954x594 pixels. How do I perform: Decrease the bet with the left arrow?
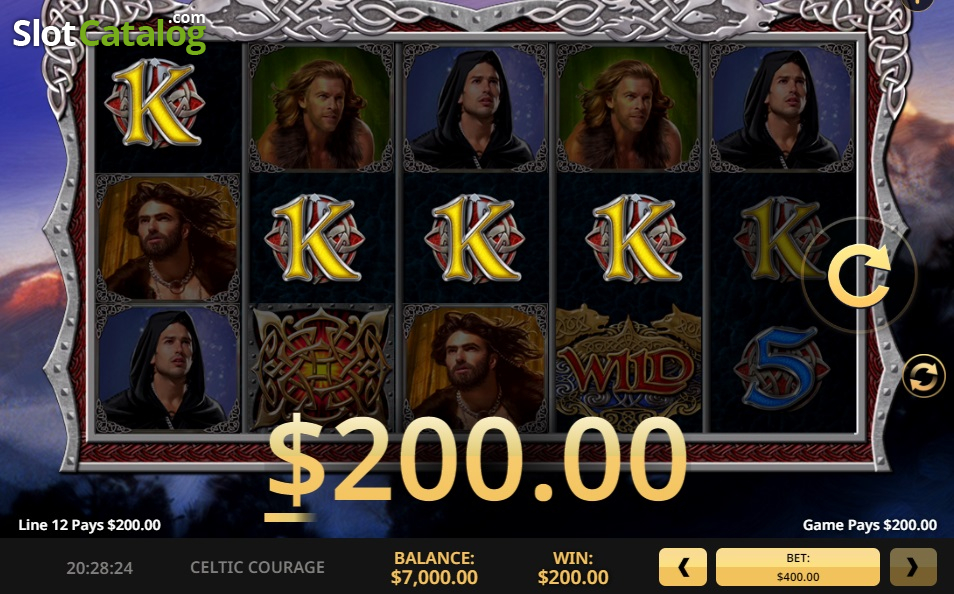pos(683,567)
